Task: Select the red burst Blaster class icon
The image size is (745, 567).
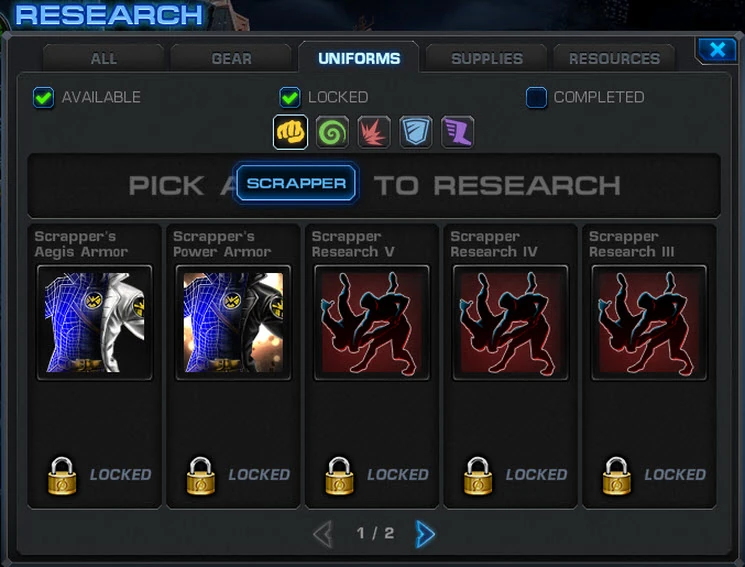Action: (374, 132)
